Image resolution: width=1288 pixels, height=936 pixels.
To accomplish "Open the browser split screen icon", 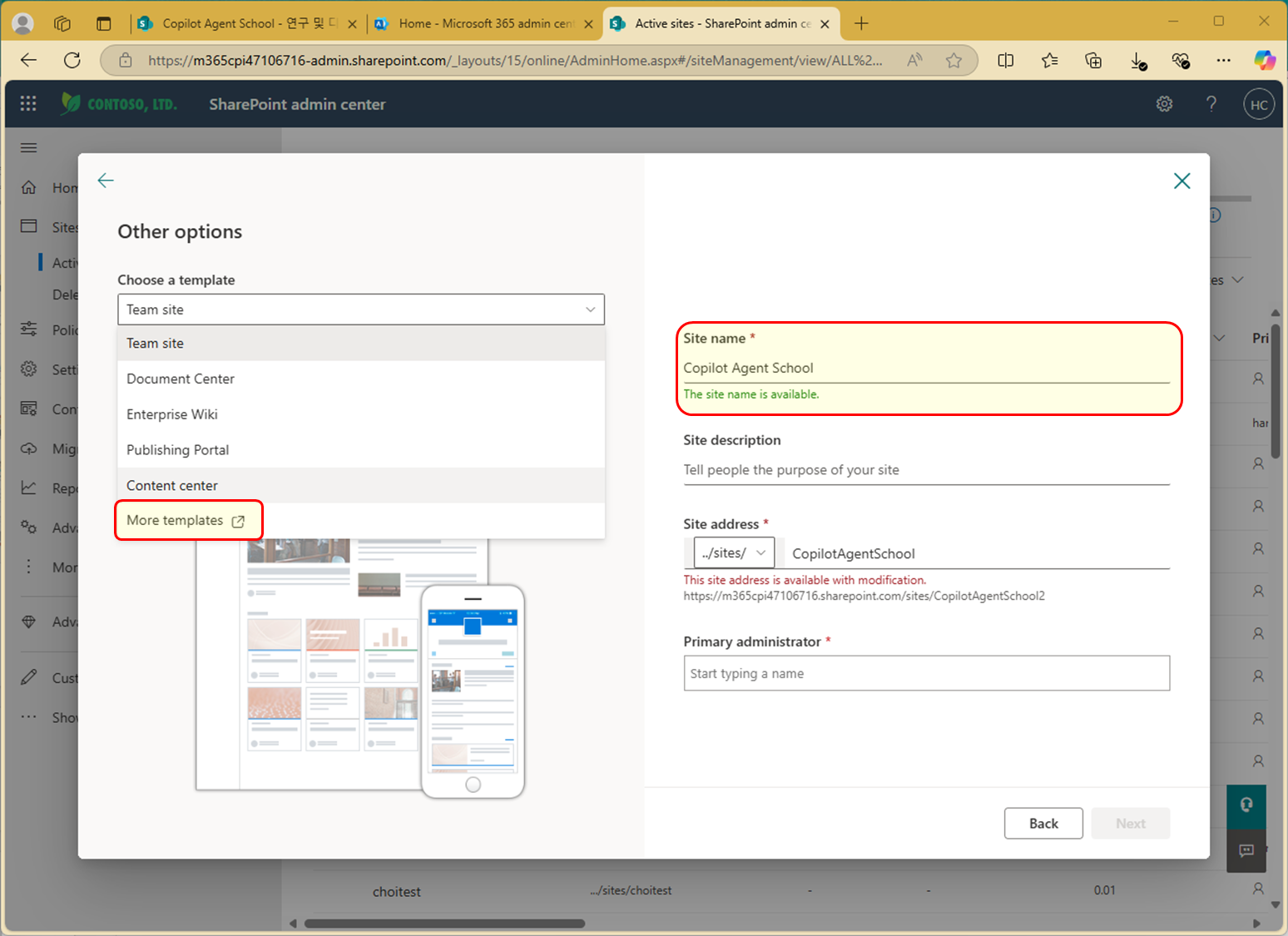I will click(x=1005, y=60).
